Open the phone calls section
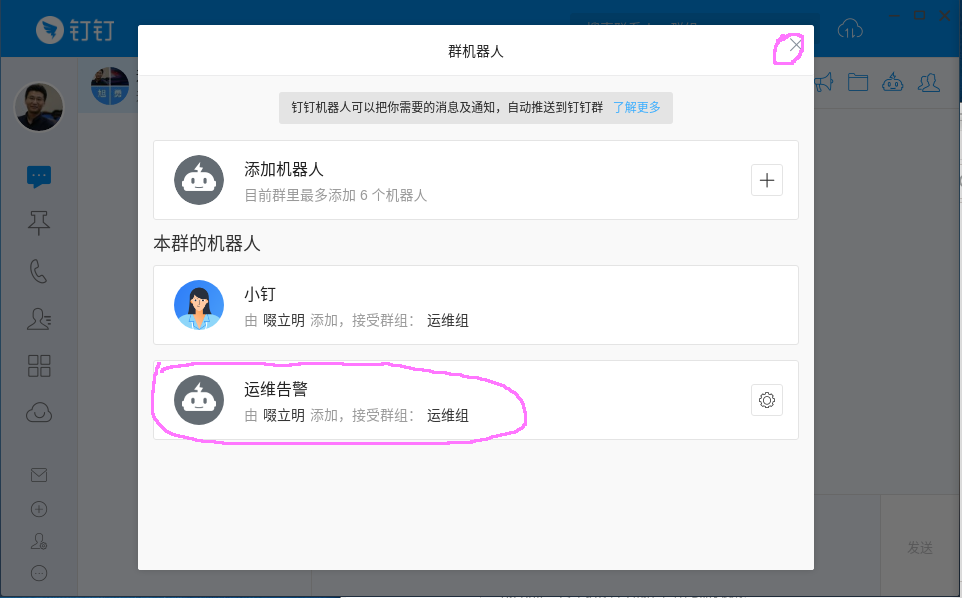The height and width of the screenshot is (598, 962). pos(39,271)
